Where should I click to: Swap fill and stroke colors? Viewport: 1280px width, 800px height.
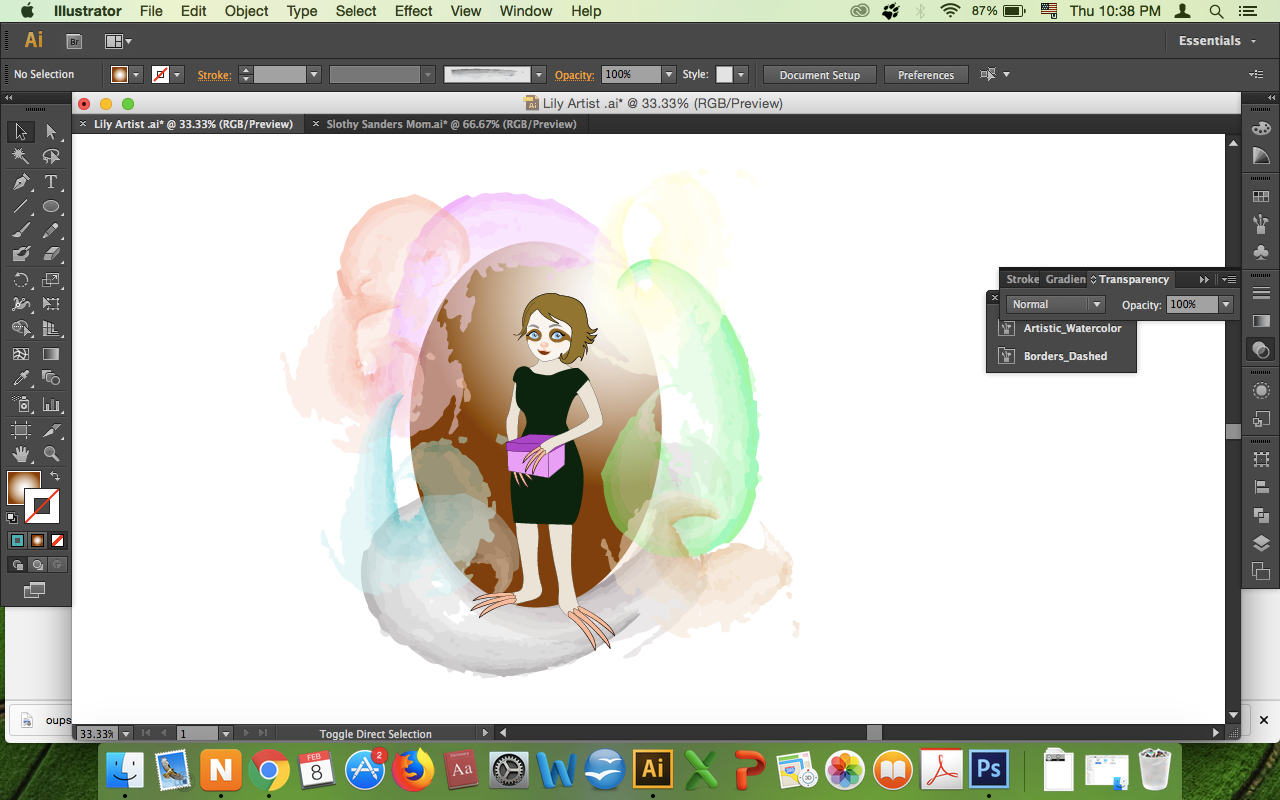tap(55, 477)
